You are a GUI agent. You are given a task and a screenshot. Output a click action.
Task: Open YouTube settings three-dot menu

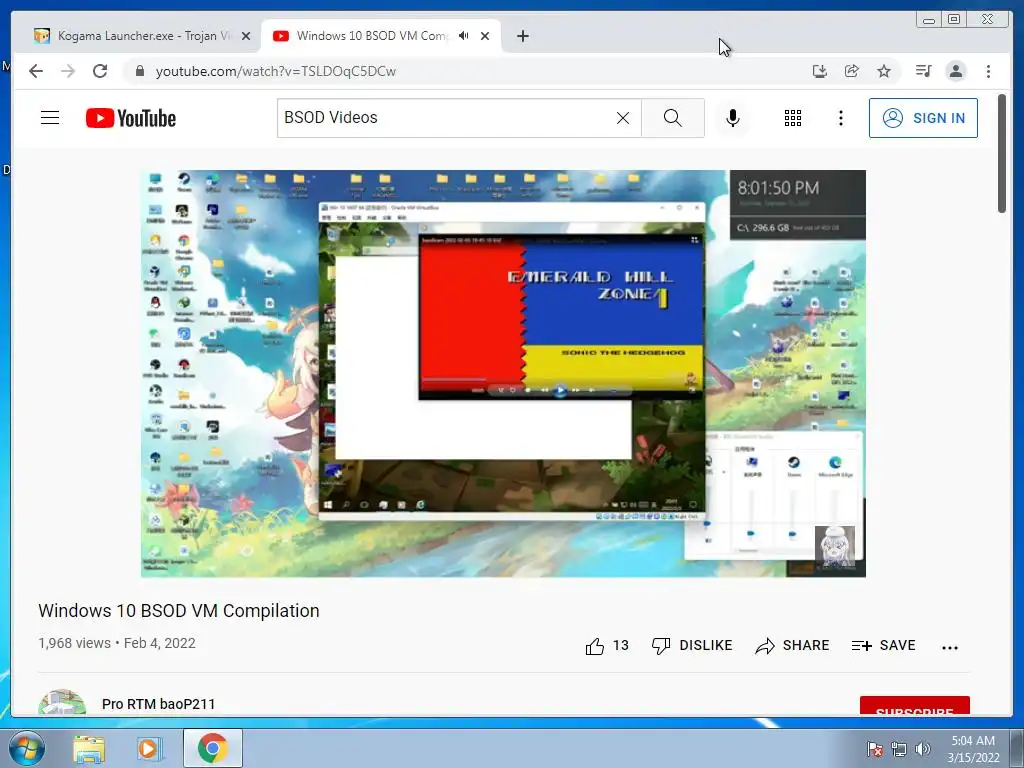840,118
